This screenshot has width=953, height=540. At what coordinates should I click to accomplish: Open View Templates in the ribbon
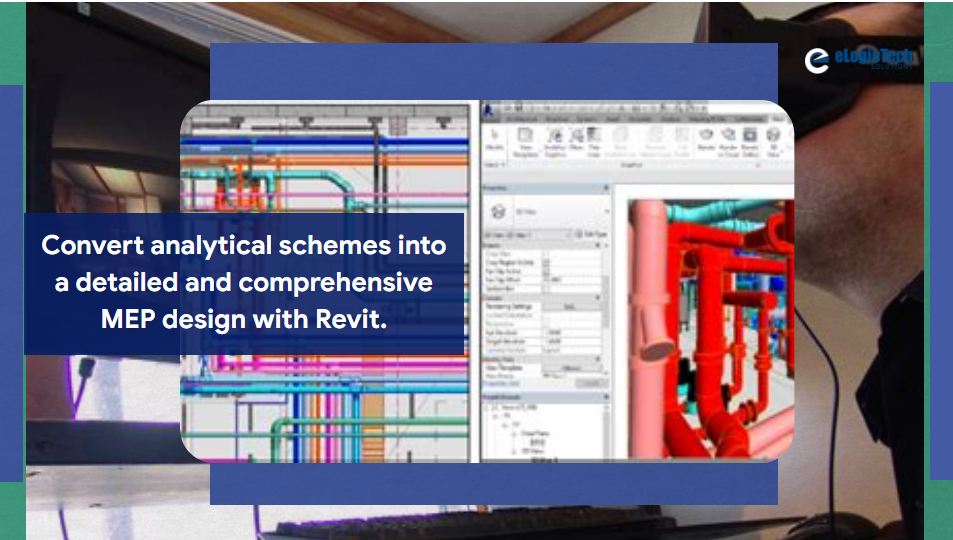[x=526, y=142]
